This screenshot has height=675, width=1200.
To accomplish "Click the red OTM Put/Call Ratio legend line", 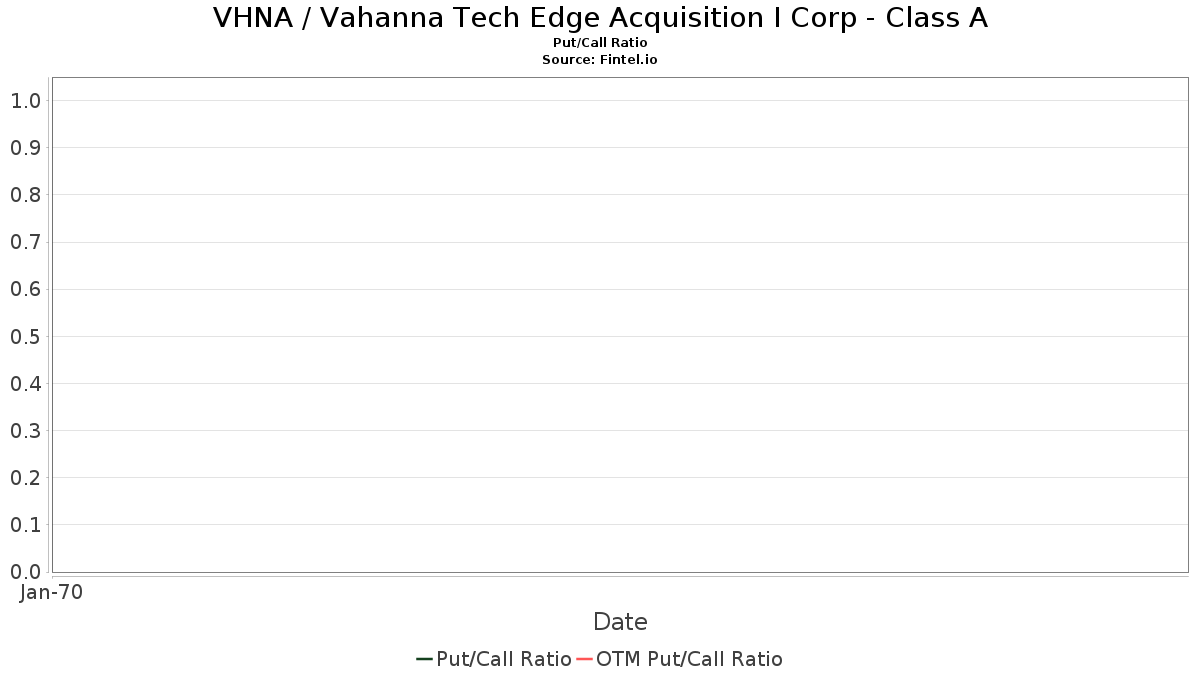I will (x=584, y=659).
